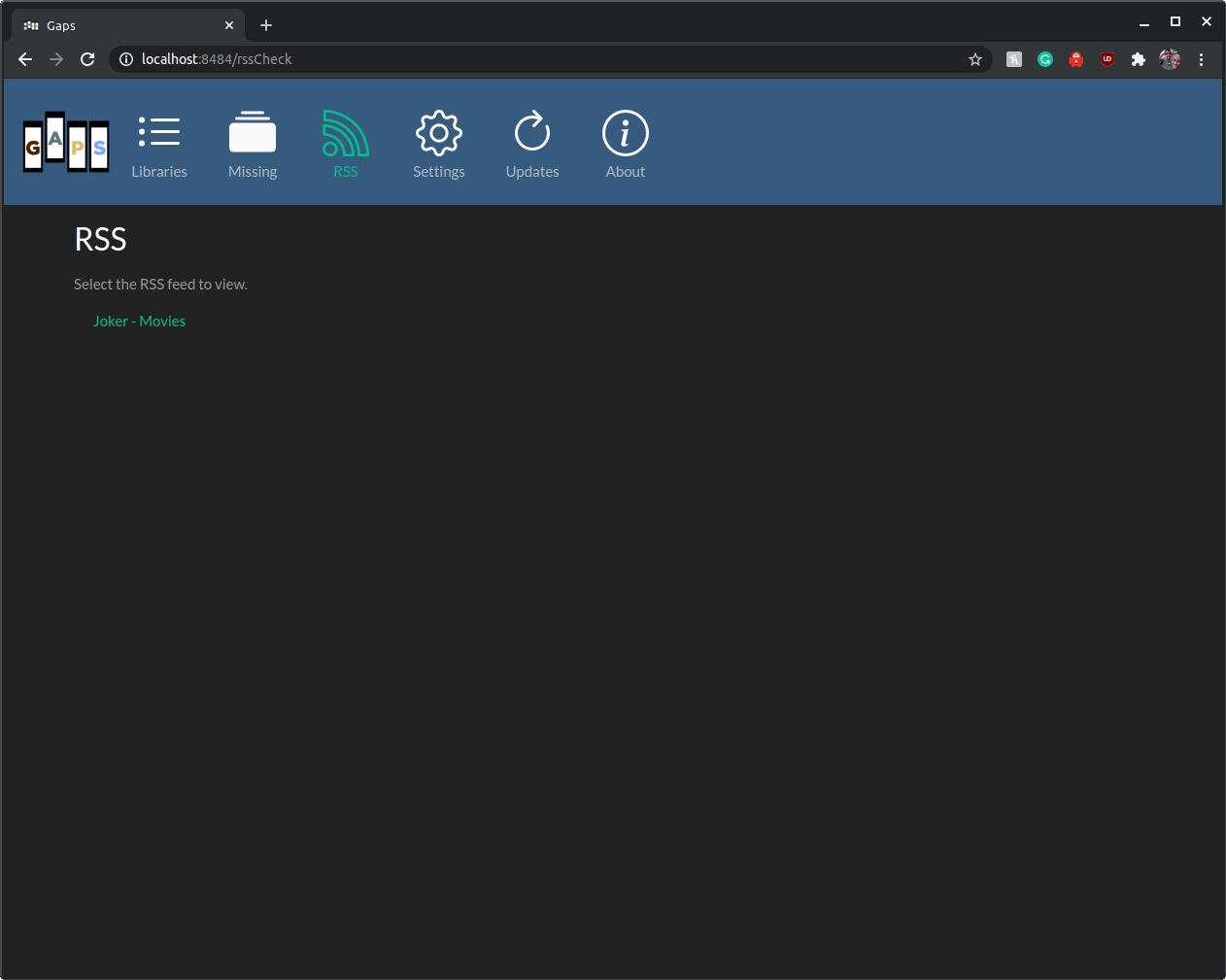This screenshot has width=1226, height=980.
Task: Click the browser profile avatar
Action: 1170,59
